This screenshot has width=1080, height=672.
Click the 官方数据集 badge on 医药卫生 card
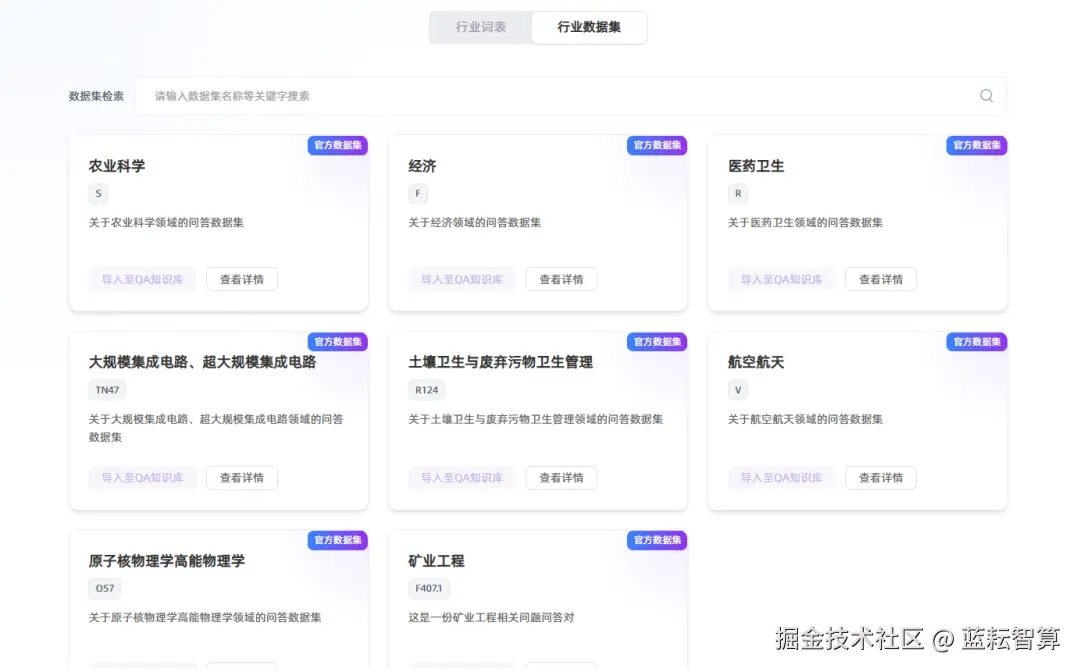point(976,145)
